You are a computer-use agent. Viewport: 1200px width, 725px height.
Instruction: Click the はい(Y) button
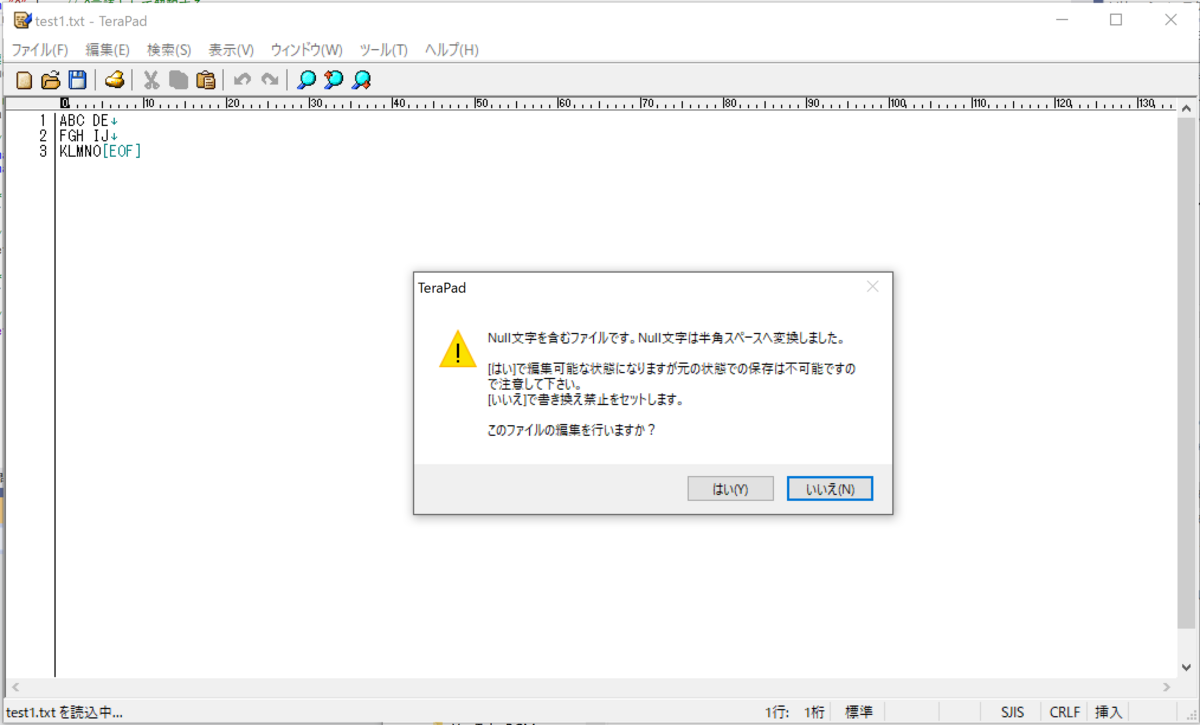pyautogui.click(x=730, y=489)
